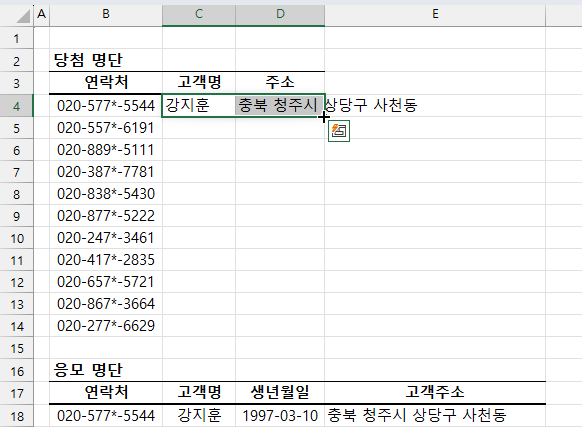Select row 14 header

pos(16,326)
